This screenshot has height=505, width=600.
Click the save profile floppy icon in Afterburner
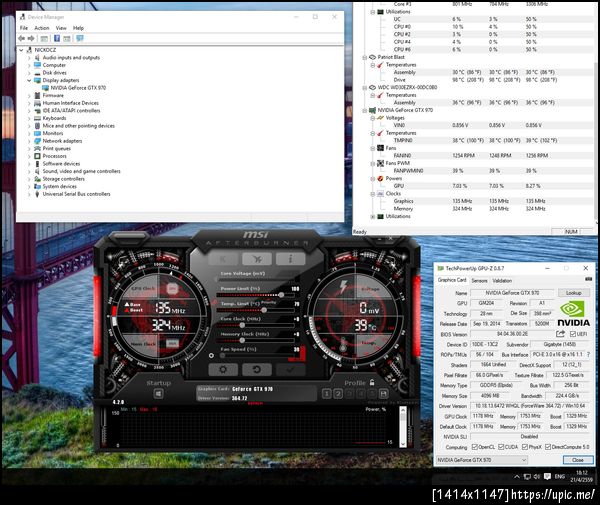click(383, 394)
